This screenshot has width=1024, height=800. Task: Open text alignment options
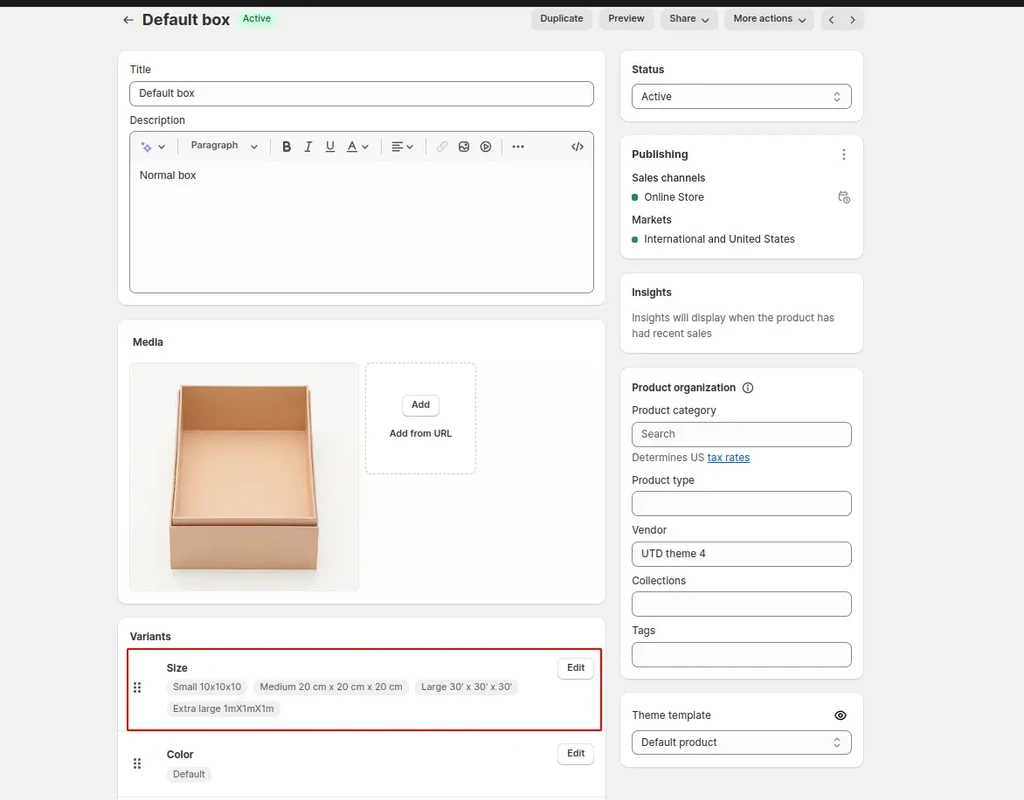tap(402, 147)
